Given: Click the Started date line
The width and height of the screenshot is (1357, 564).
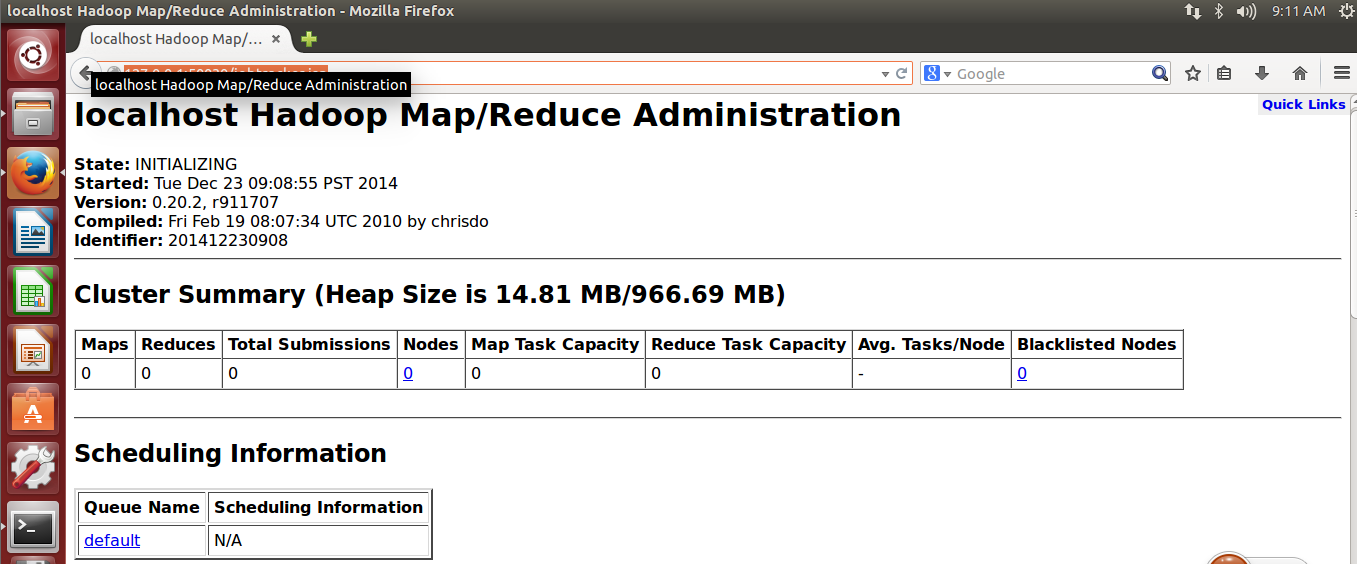Looking at the screenshot, I should tap(236, 183).
